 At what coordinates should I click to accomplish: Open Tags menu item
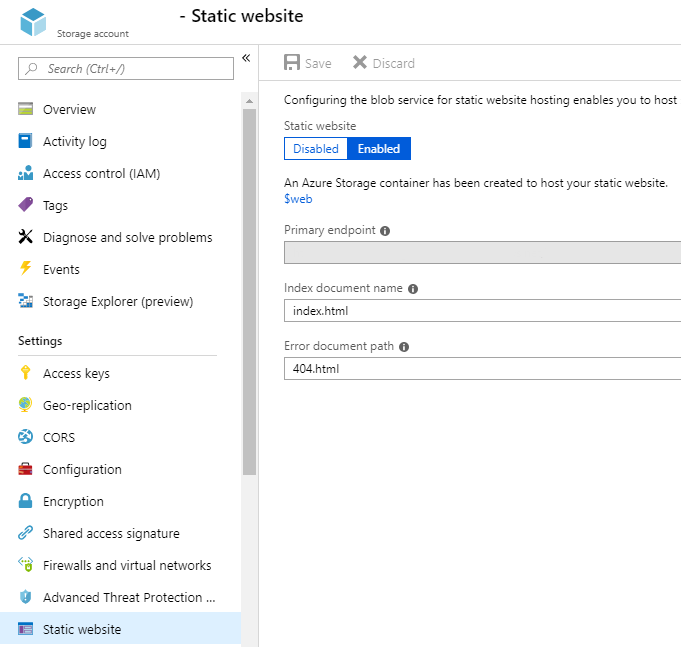point(55,205)
